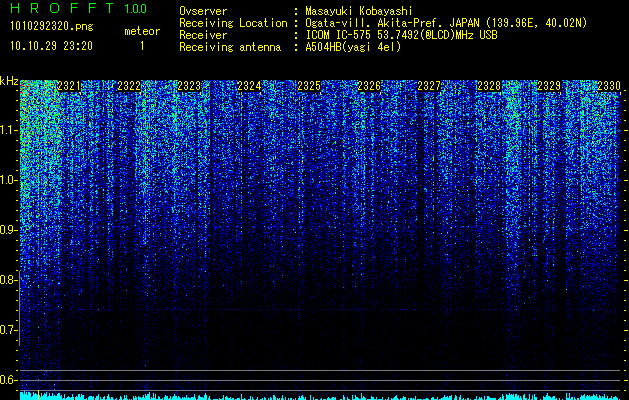Image resolution: width=629 pixels, height=400 pixels.
Task: Click the ICOM IC-575 receiver details
Action: click(x=401, y=35)
